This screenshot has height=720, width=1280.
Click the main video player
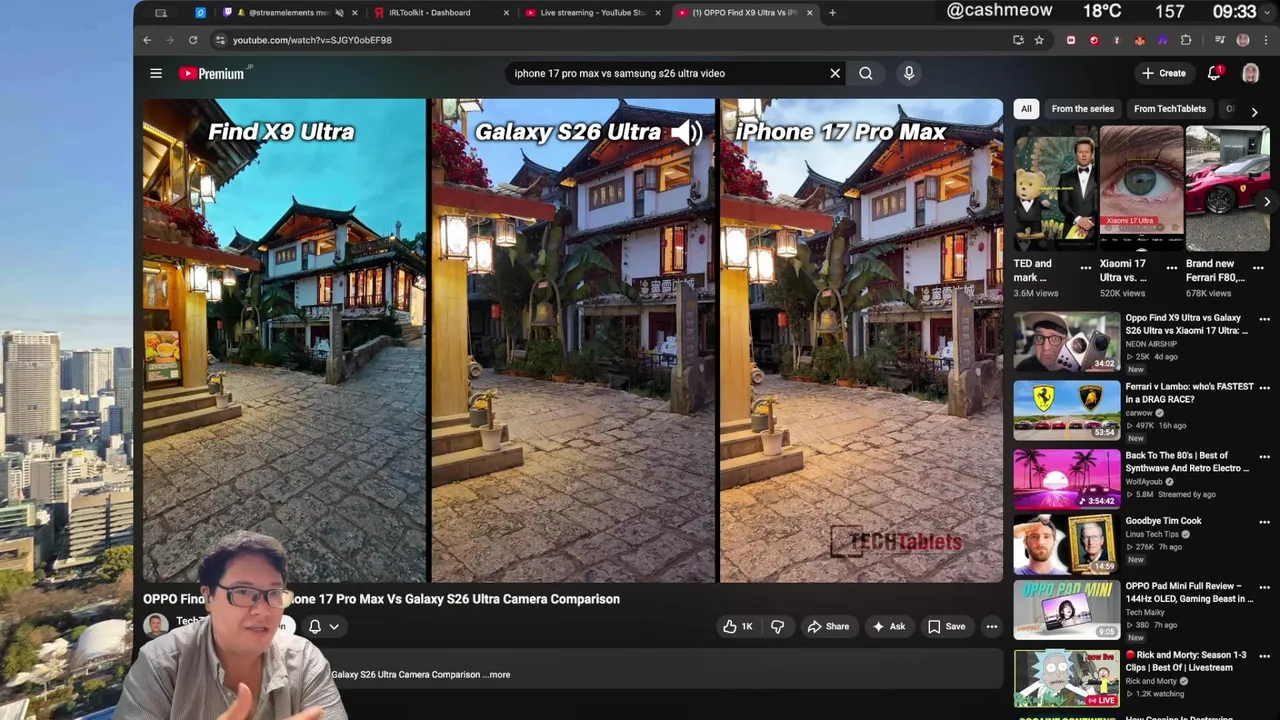(572, 340)
